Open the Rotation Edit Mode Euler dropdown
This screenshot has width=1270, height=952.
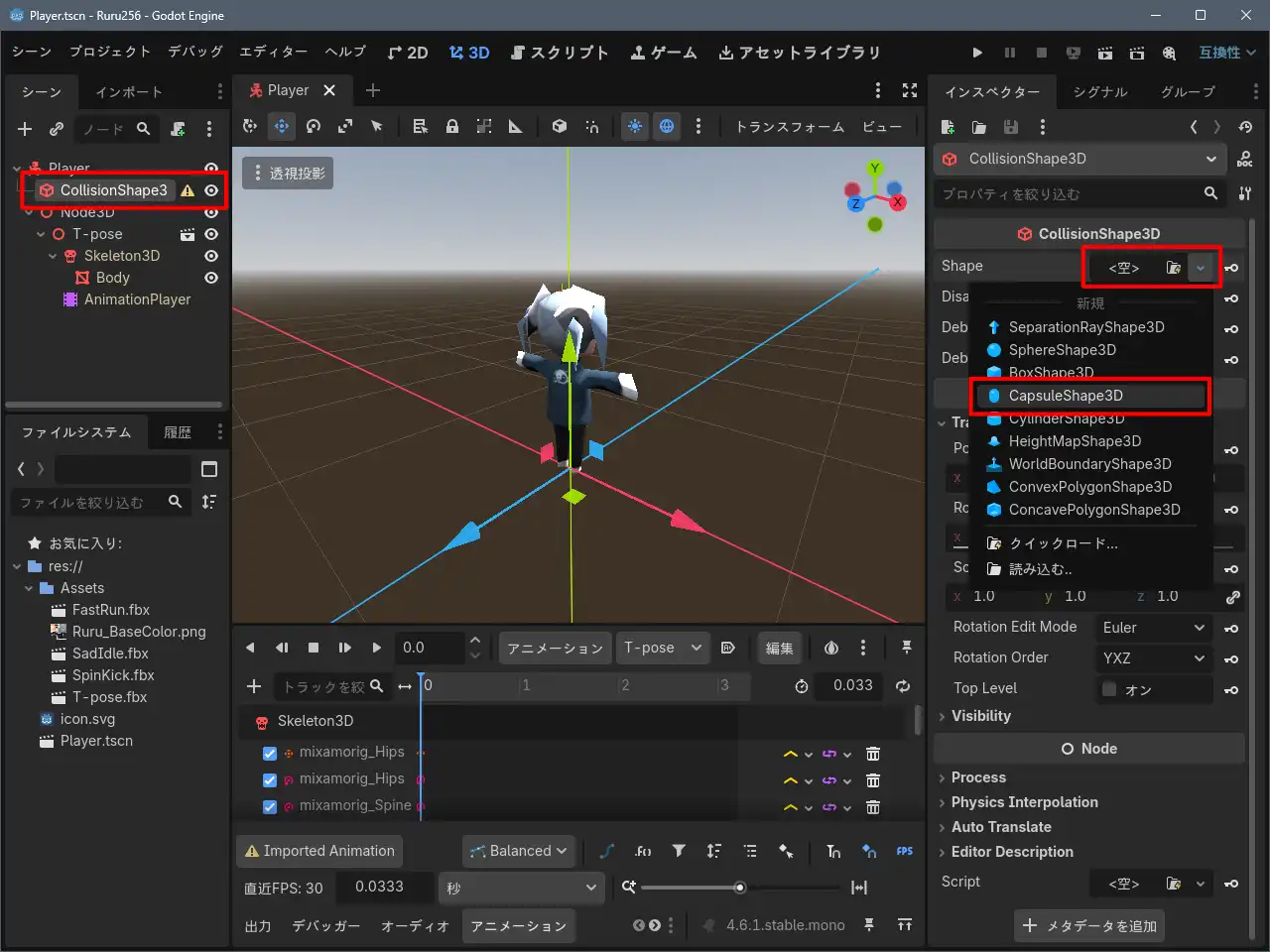pyautogui.click(x=1153, y=628)
